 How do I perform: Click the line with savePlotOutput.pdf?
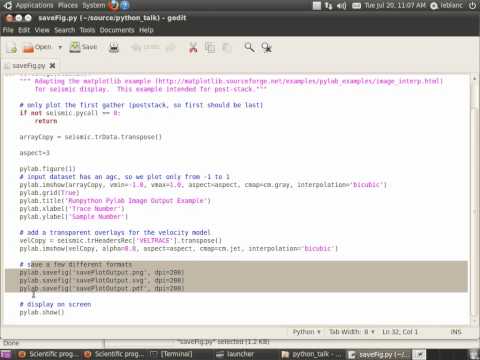click(x=102, y=288)
